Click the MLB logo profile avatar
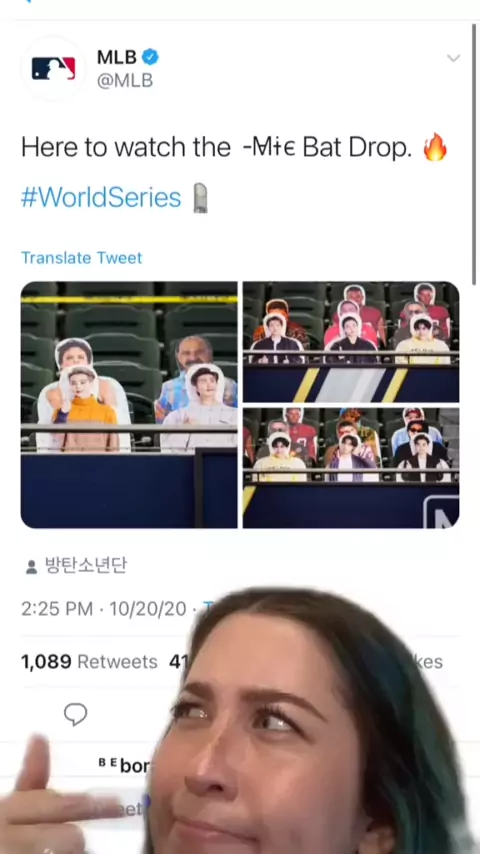480x854 pixels. (53, 69)
